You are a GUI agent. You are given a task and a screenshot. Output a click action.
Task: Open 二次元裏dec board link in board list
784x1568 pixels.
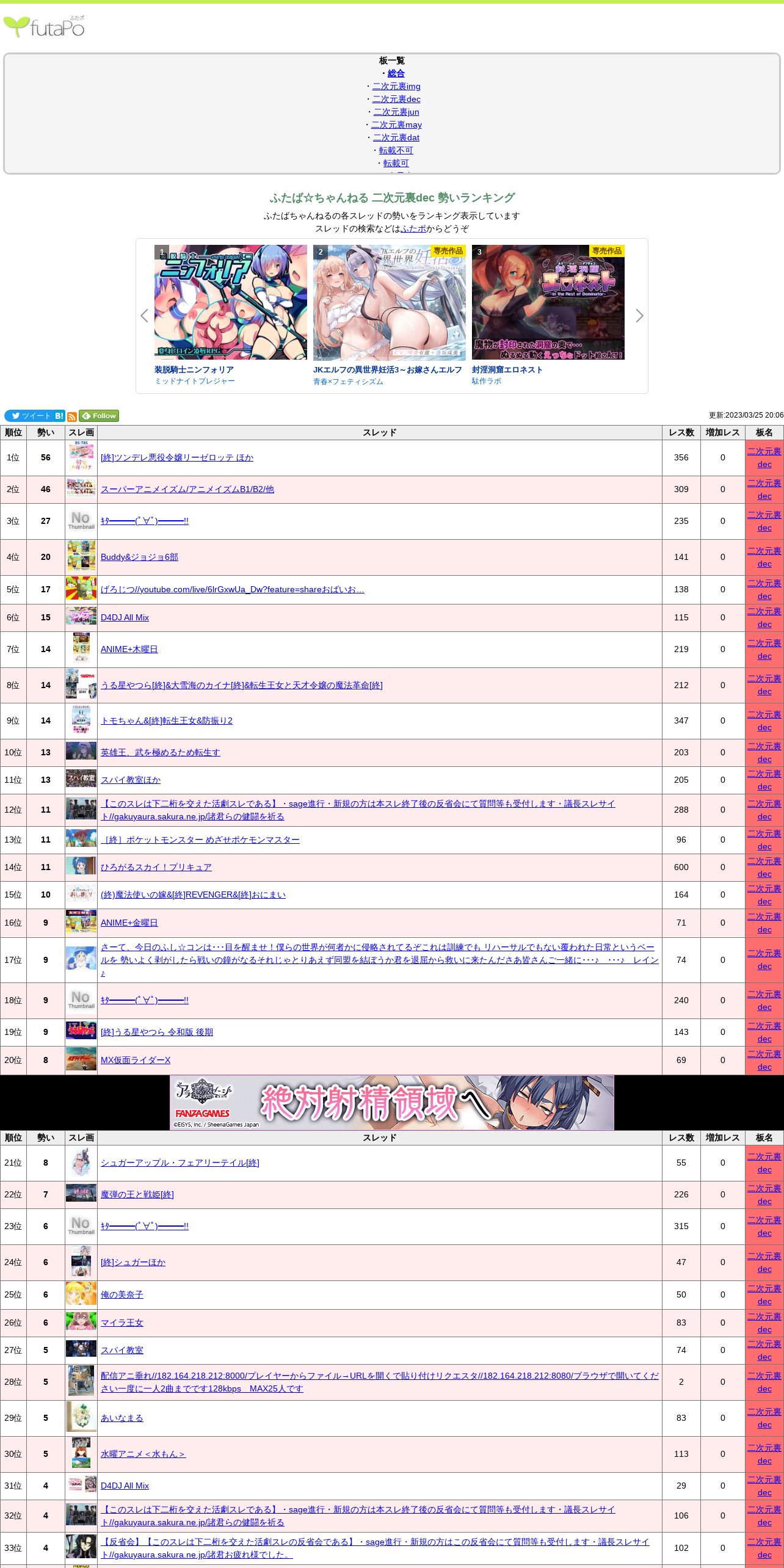point(396,99)
